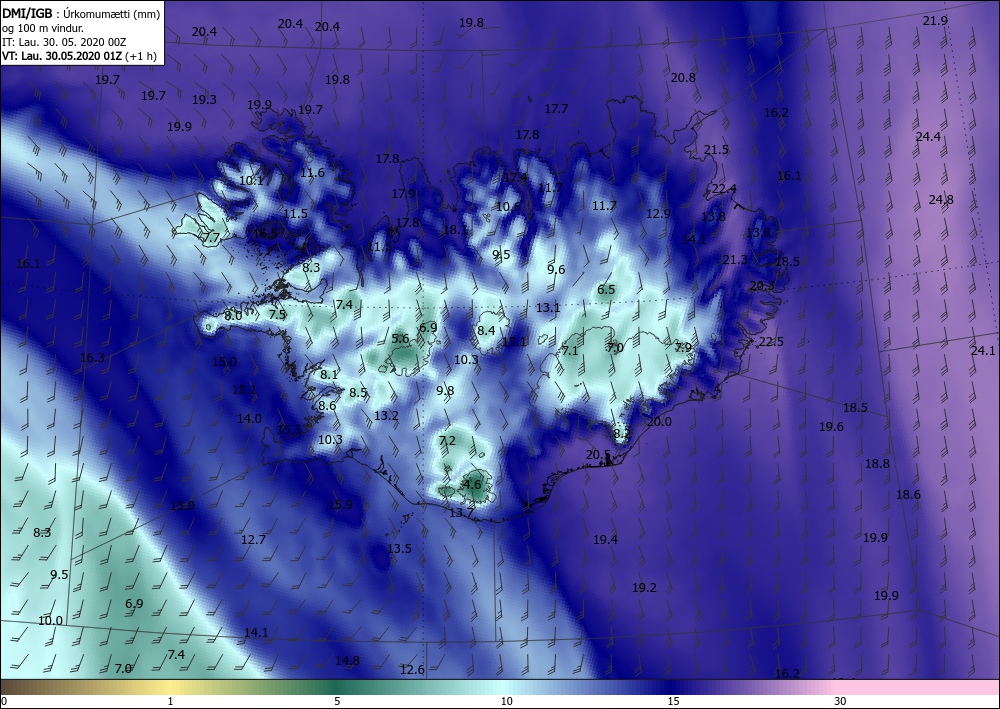Click the 20.5 value on the south coast
This screenshot has height=709, width=1000.
(x=598, y=455)
